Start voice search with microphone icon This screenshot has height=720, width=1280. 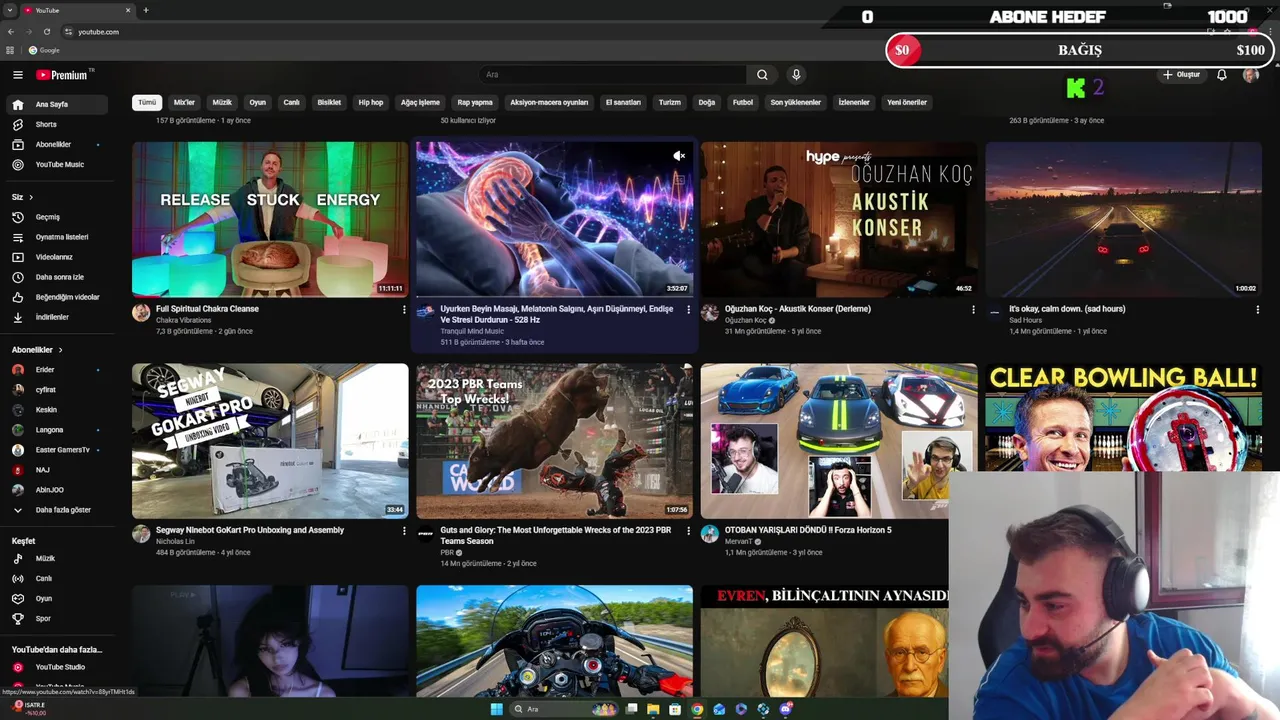[796, 75]
